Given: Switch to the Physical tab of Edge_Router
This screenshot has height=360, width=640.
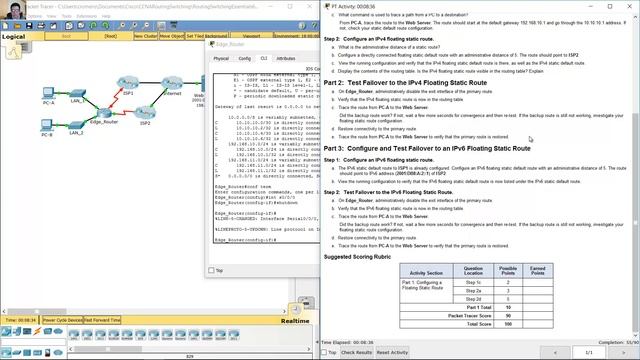Looking at the screenshot, I should coord(221,58).
